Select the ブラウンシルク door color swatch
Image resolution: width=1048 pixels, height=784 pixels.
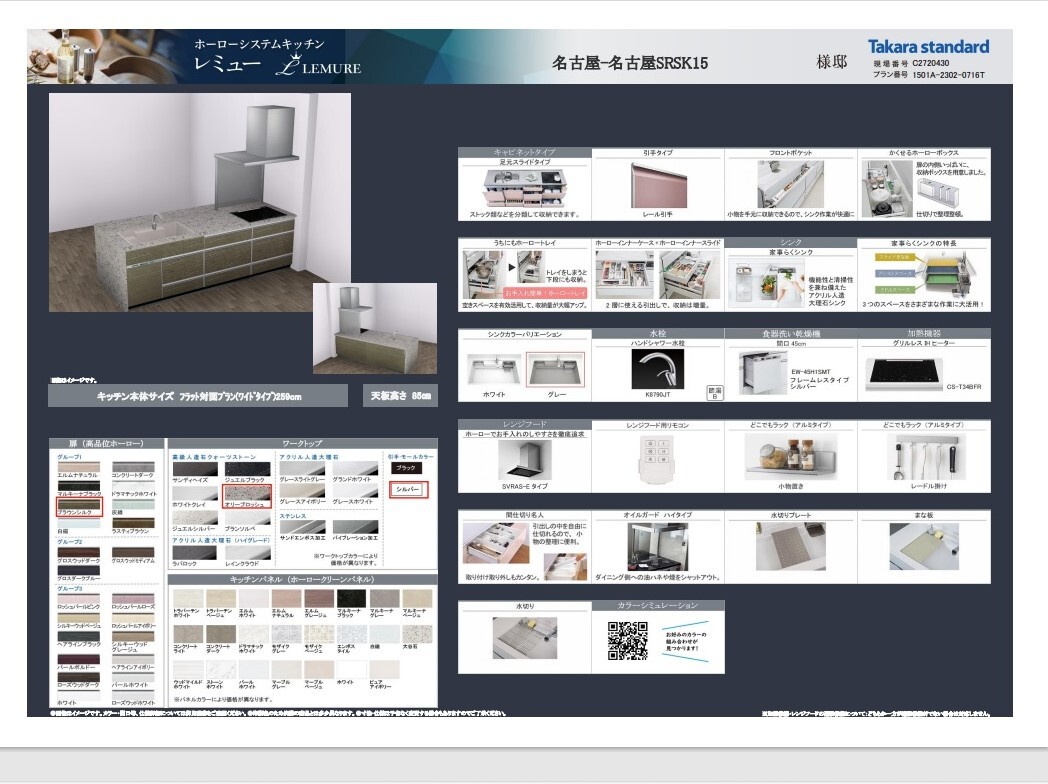click(79, 504)
